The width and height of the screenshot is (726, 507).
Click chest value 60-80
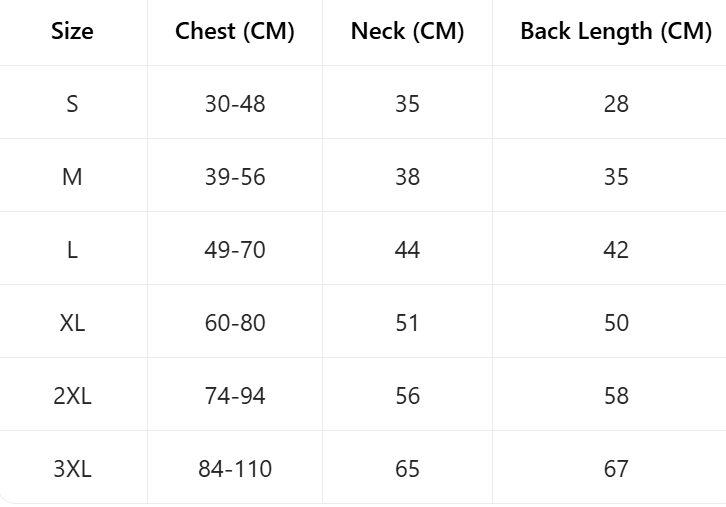click(235, 323)
